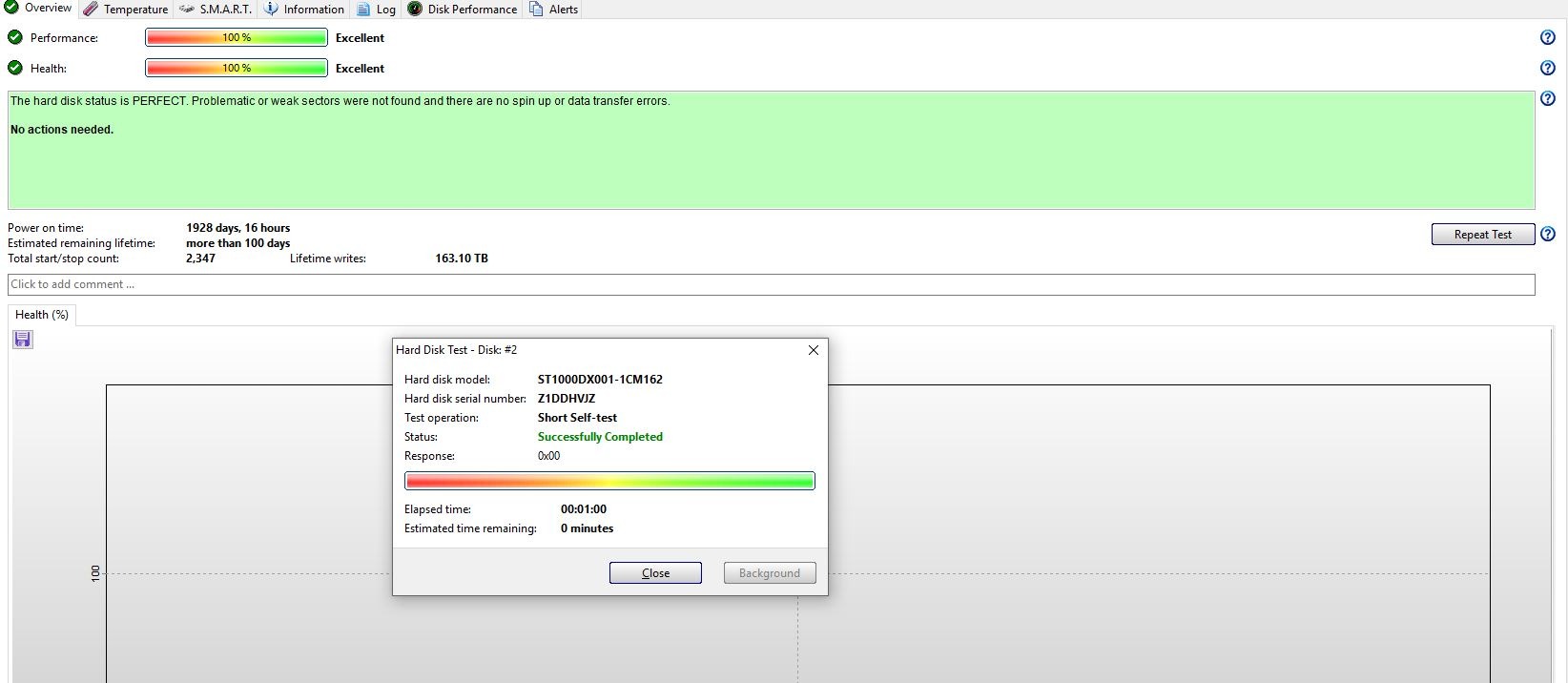
Task: Go to the Information tab
Action: pos(304,10)
